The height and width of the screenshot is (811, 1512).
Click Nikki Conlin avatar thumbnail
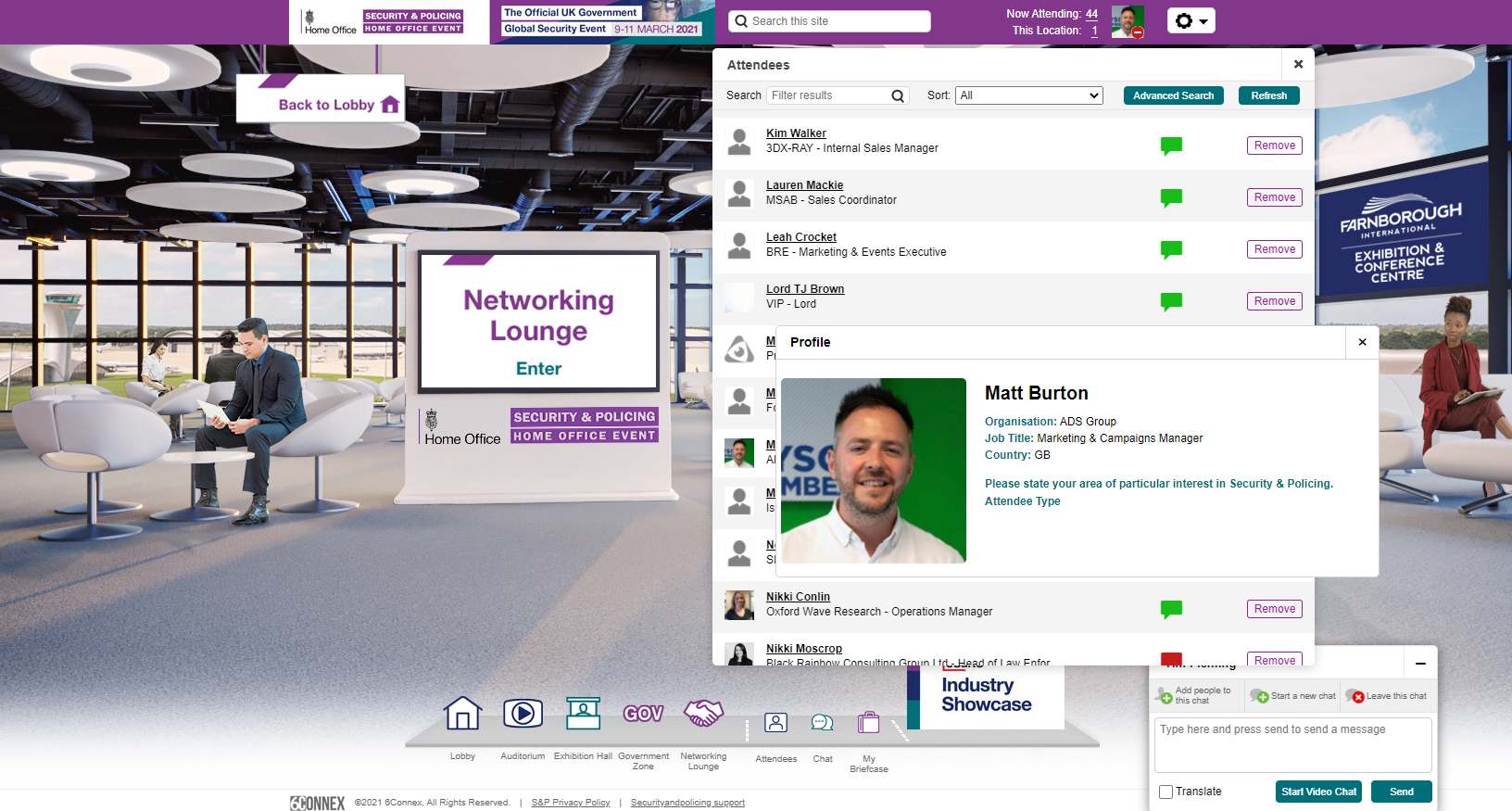[x=739, y=604]
